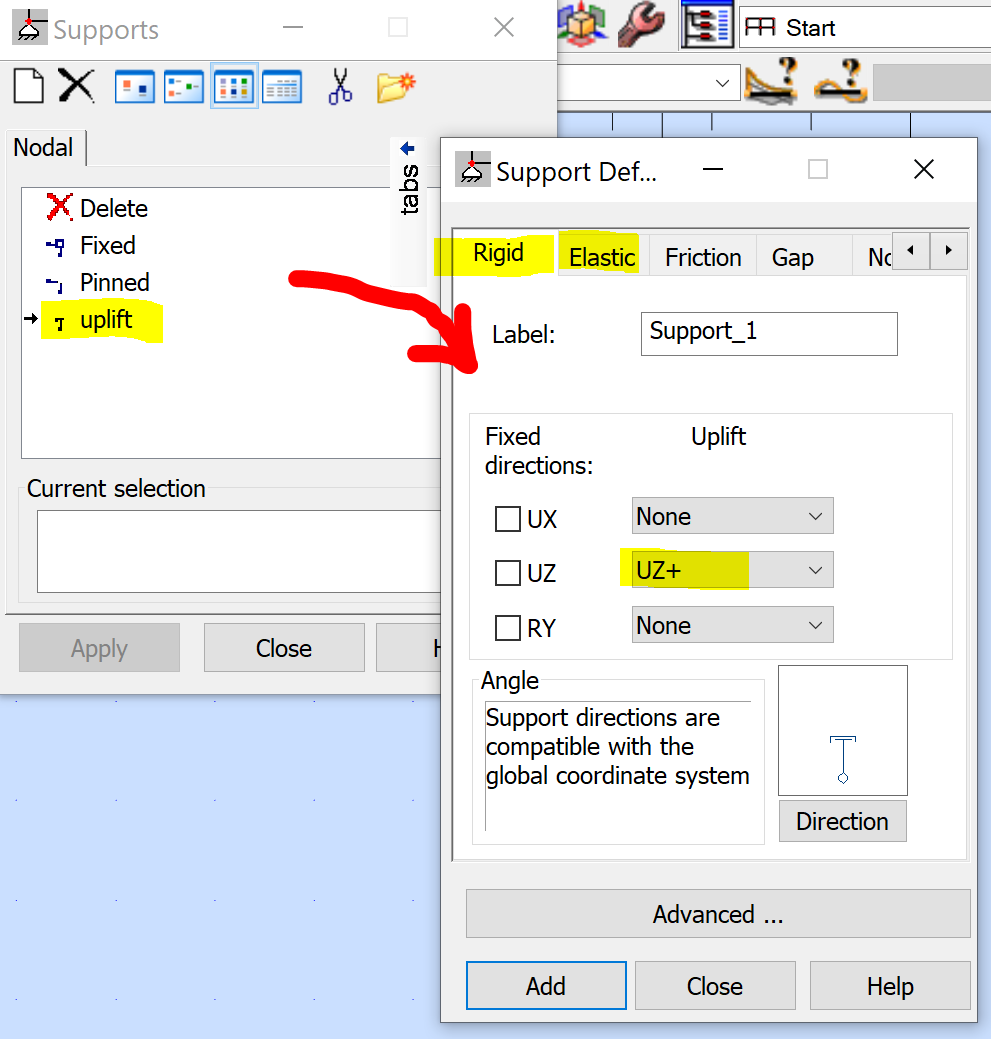This screenshot has height=1039, width=991.
Task: Open Help in Support Definition dialog
Action: click(890, 986)
